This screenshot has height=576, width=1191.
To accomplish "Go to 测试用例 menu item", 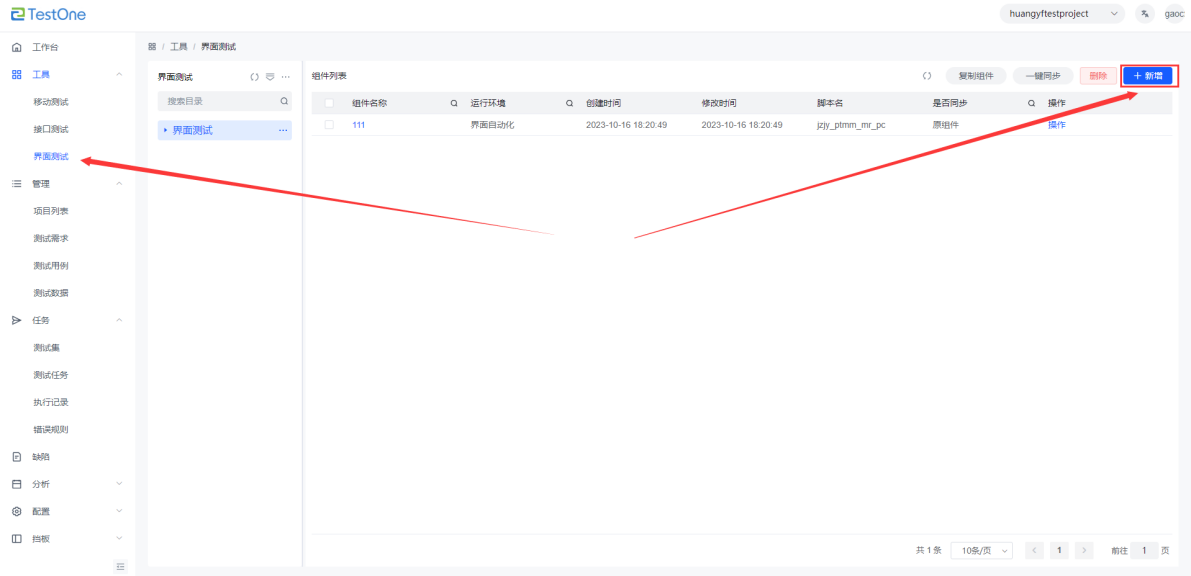I will coord(51,266).
